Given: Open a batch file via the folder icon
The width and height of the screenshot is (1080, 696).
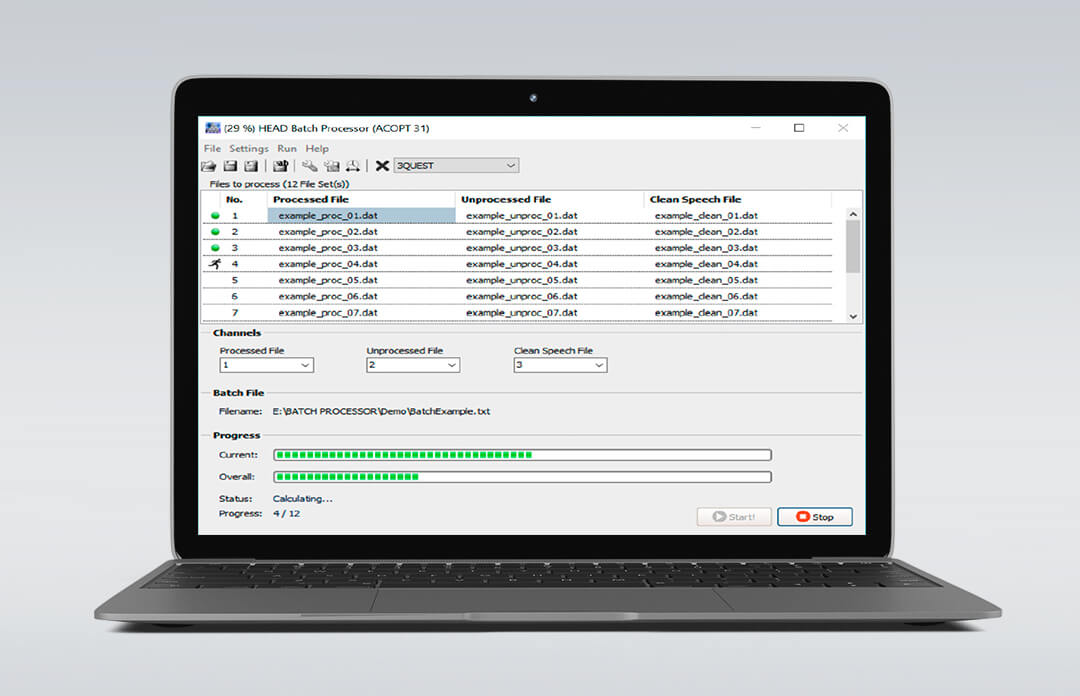Looking at the screenshot, I should pos(210,165).
